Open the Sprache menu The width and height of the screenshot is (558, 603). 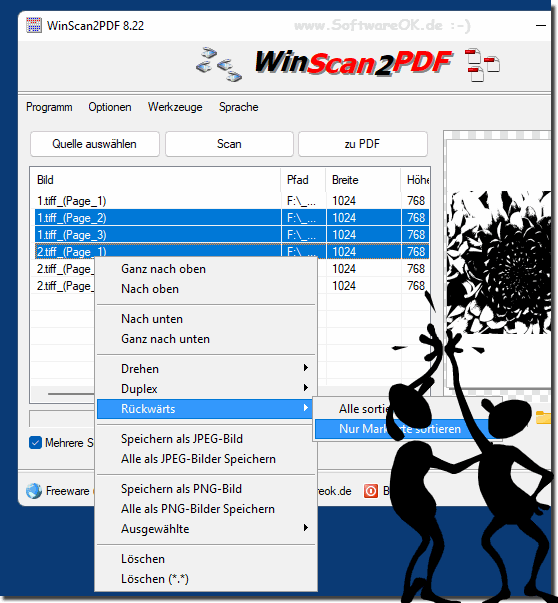[x=238, y=107]
